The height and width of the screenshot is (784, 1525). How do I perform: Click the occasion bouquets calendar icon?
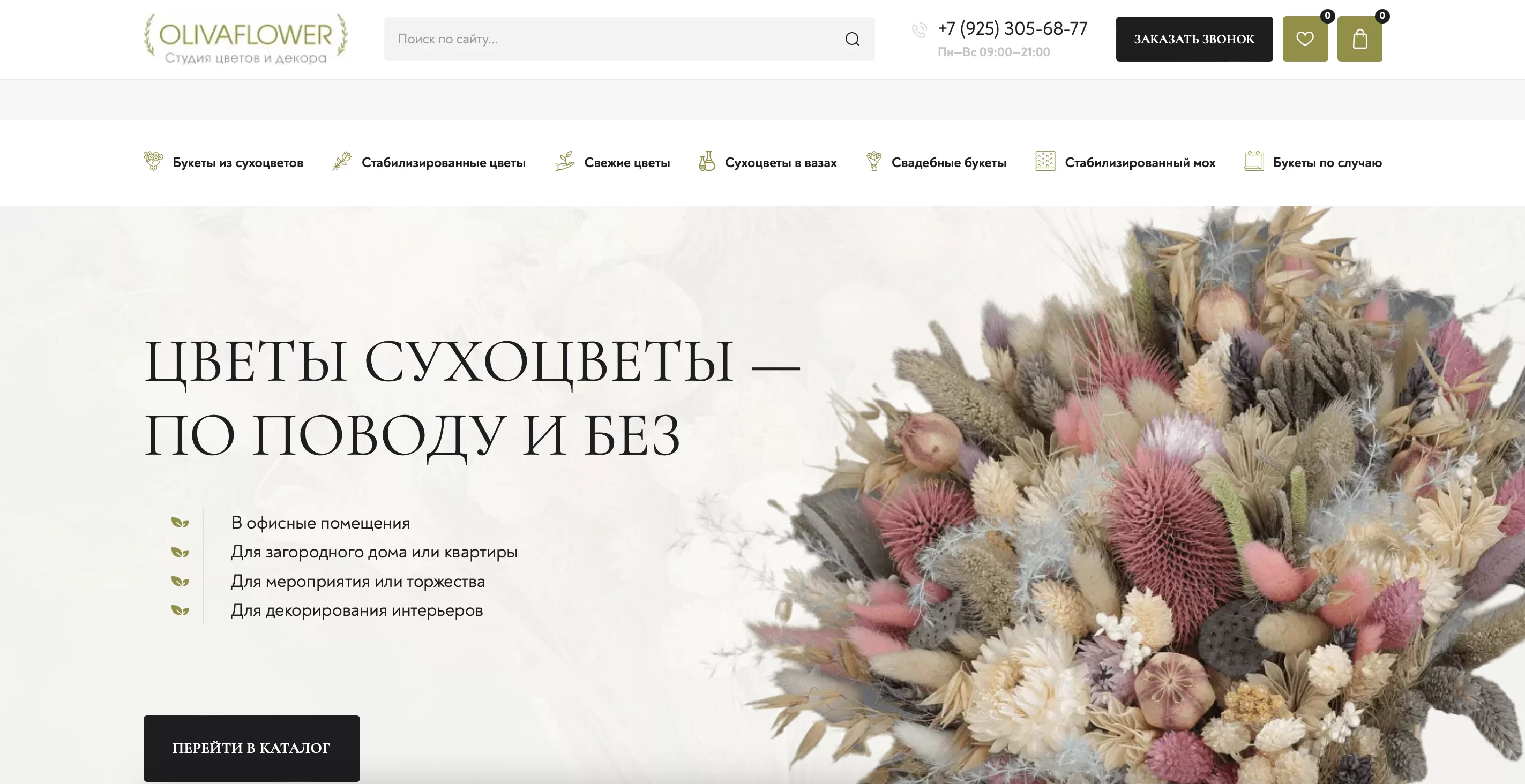(1254, 161)
